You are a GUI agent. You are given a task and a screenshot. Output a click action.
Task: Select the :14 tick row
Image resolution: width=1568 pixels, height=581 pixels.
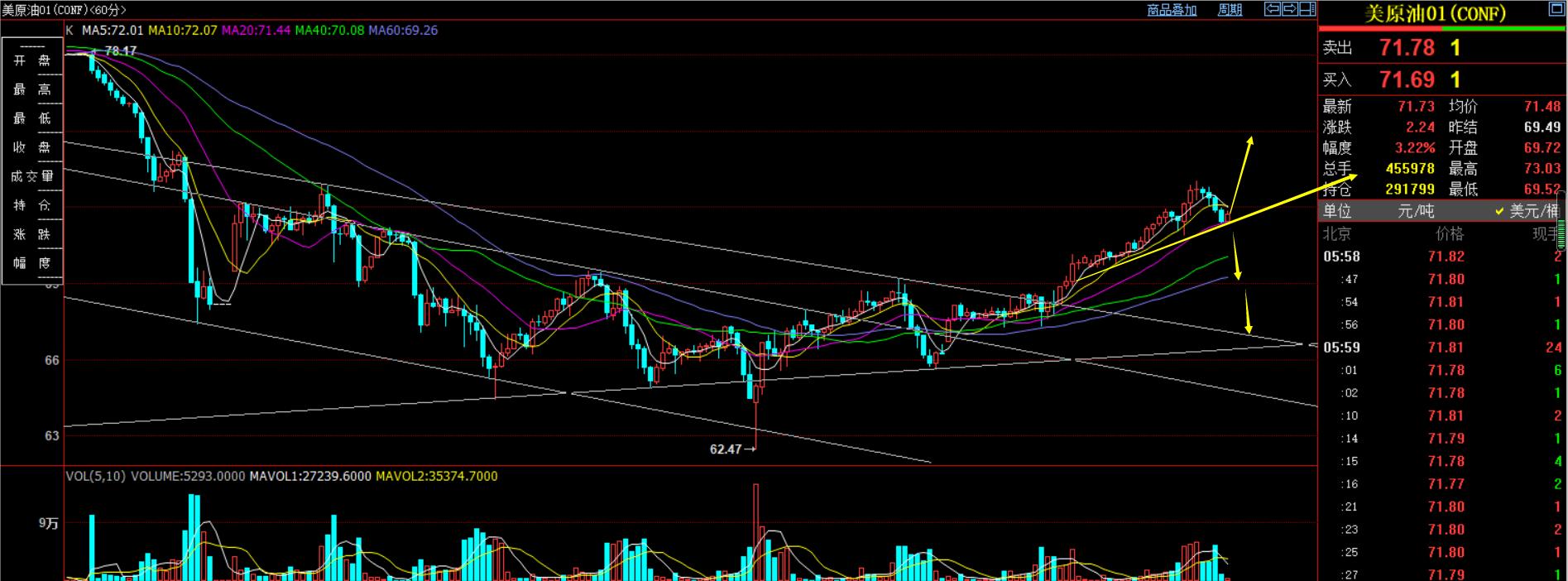(1441, 439)
